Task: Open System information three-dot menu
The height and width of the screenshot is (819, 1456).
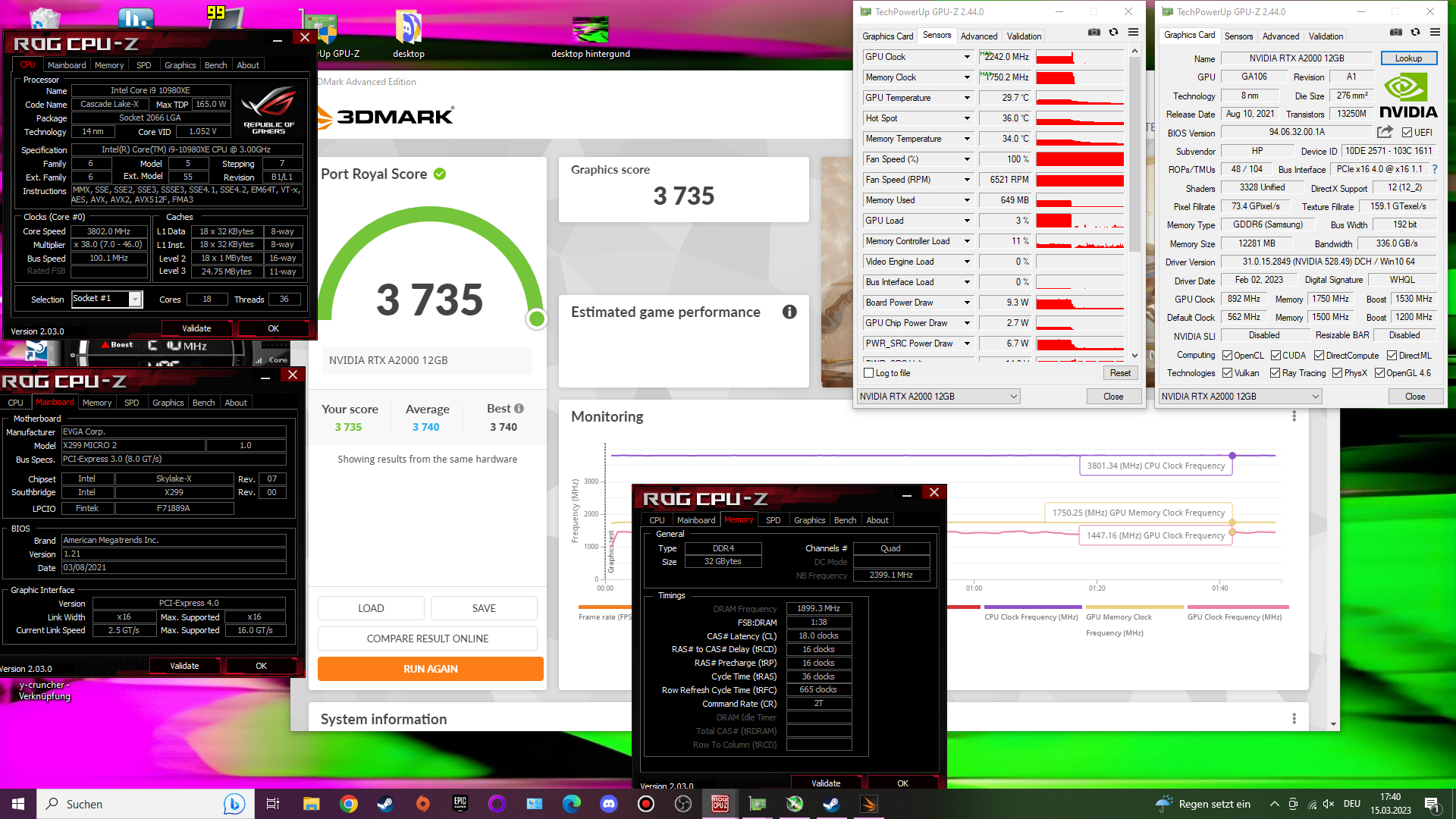Action: pos(1294,718)
